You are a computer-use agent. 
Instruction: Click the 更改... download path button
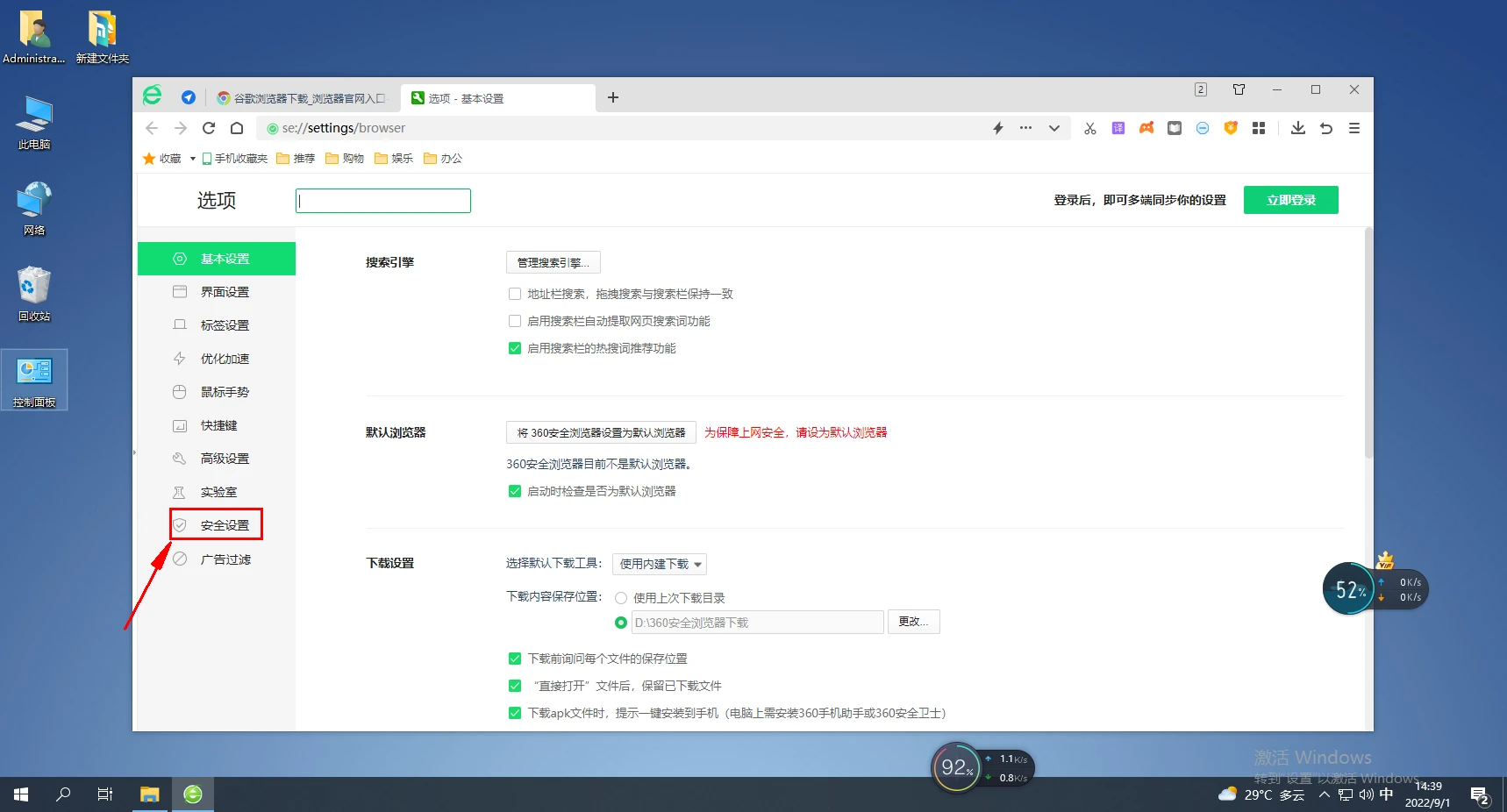pos(914,622)
